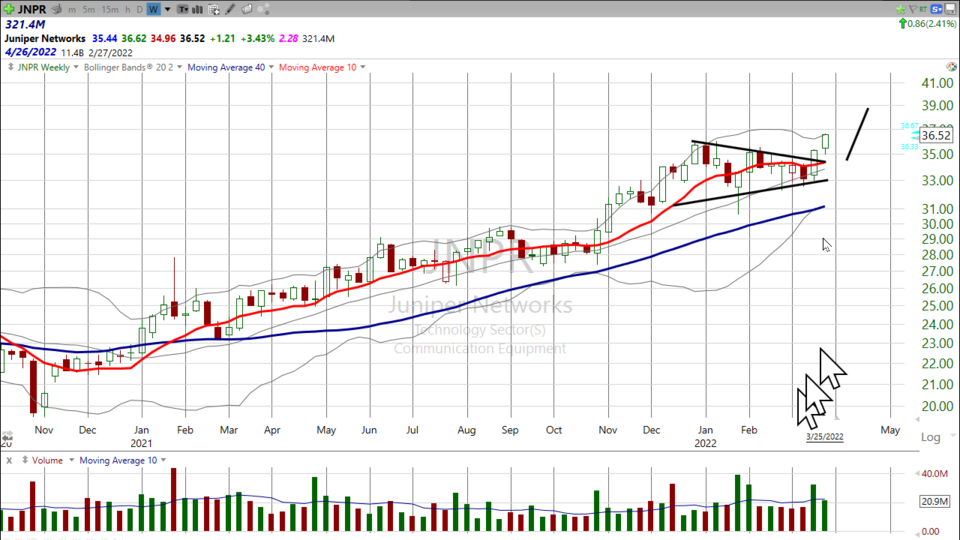Image resolution: width=960 pixels, height=540 pixels.
Task: Click the up/down arrows beside Volume
Action: pos(24,460)
